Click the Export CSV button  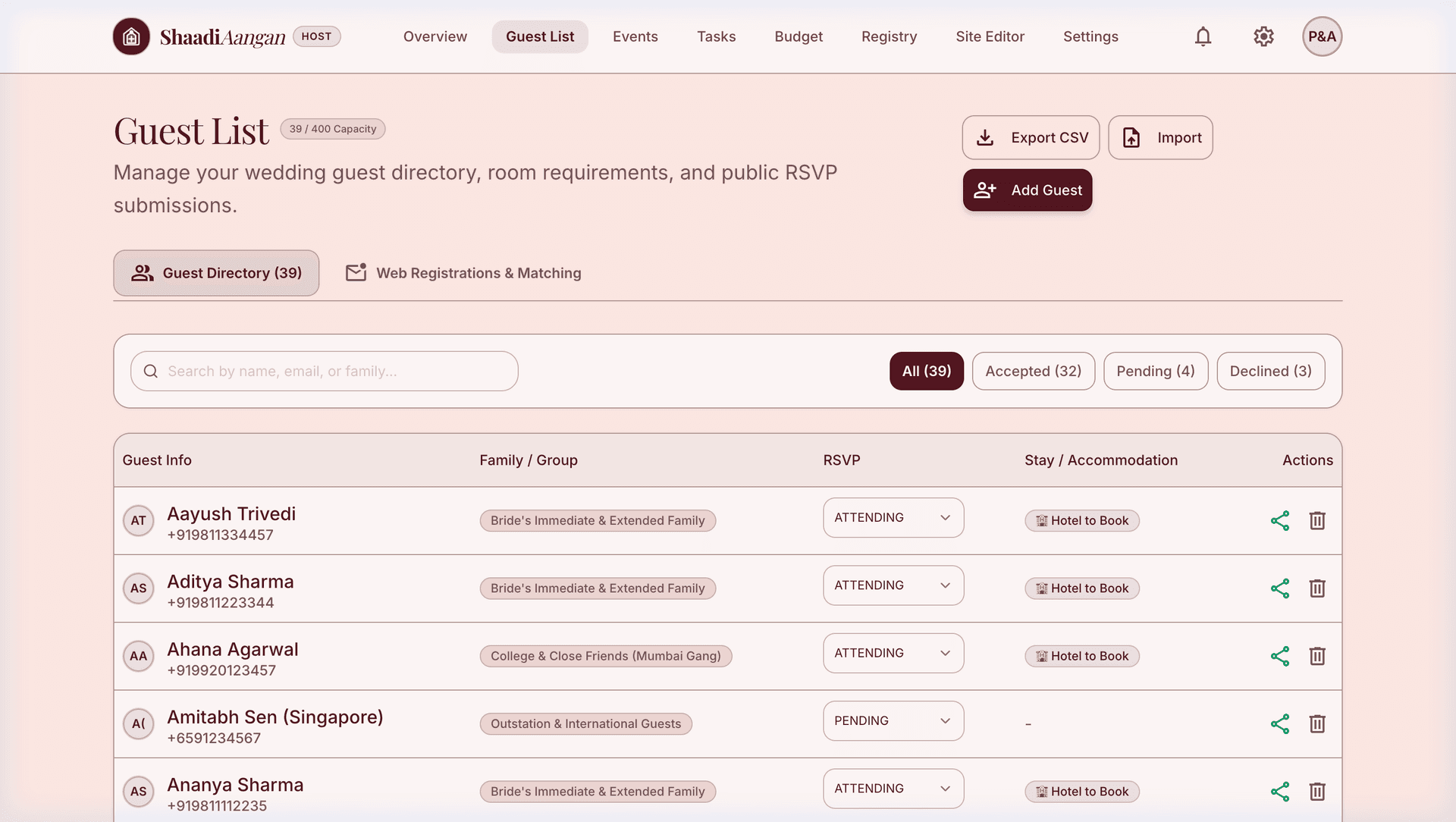coord(1031,137)
